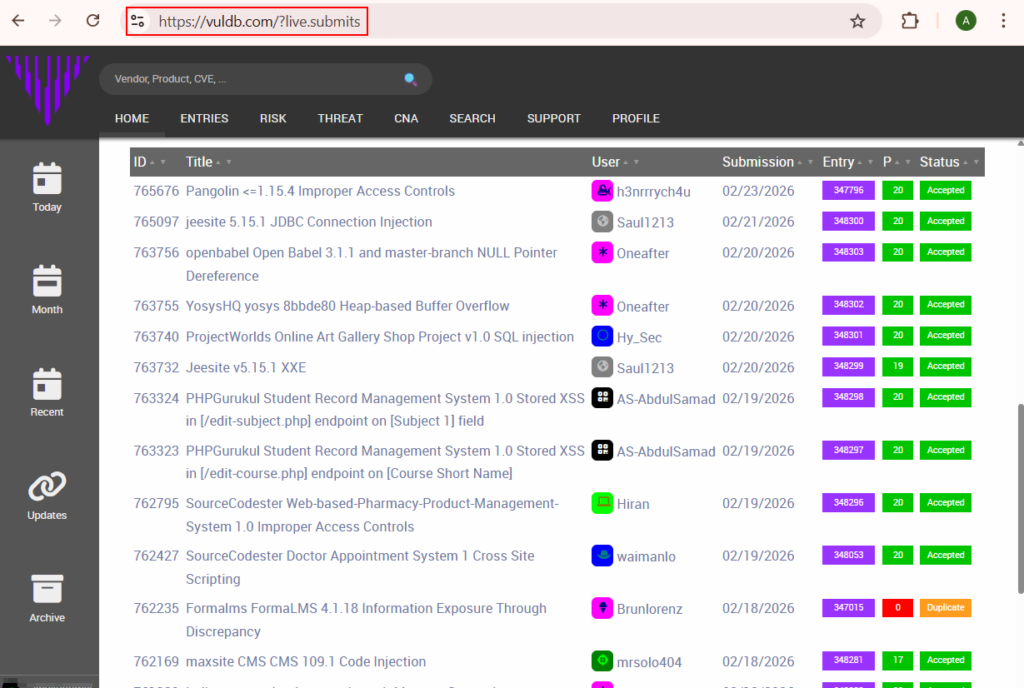Click the orange Duplicate status badge

click(x=944, y=607)
